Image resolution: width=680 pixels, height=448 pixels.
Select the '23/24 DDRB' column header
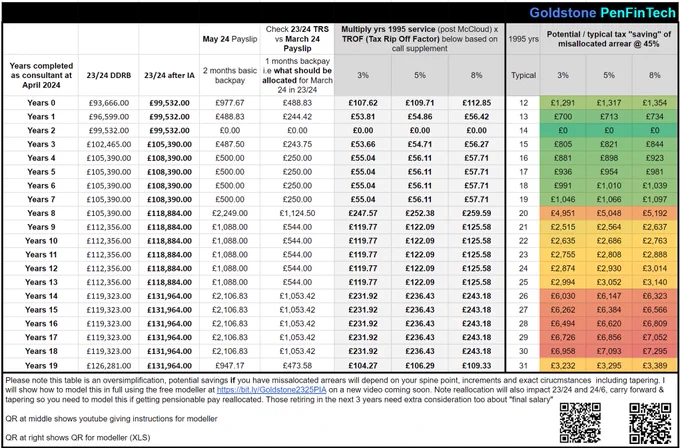pyautogui.click(x=108, y=75)
